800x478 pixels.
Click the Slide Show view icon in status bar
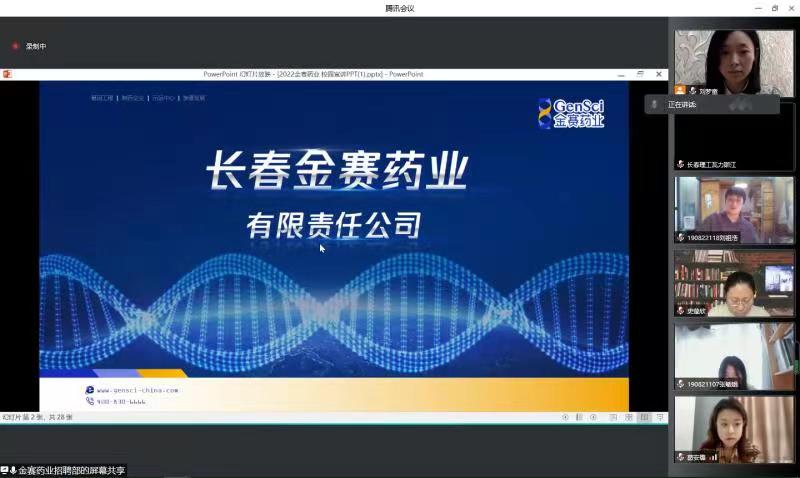(x=660, y=417)
